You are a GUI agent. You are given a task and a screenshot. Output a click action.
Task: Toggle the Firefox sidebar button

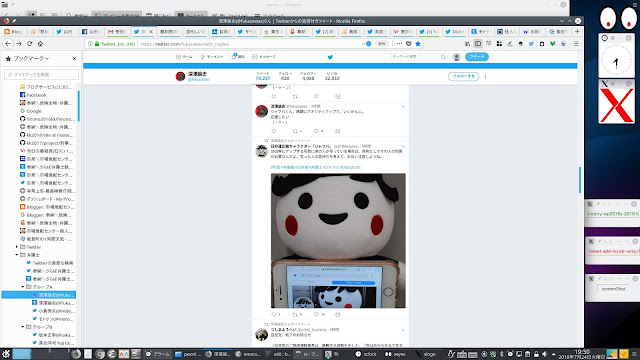point(478,44)
